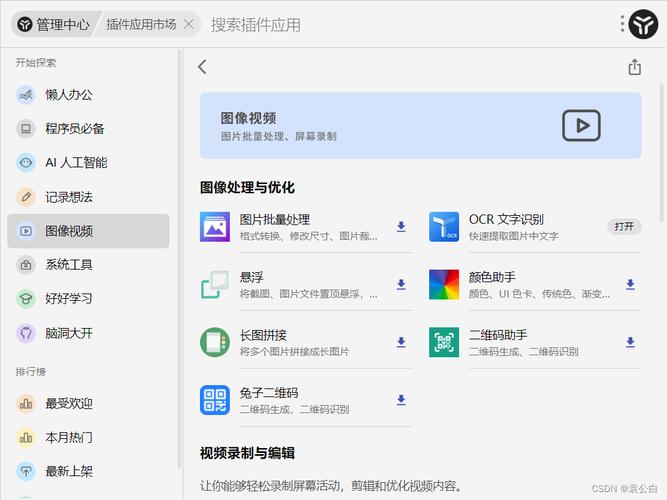Open the 懒人办公 category

tap(88, 94)
